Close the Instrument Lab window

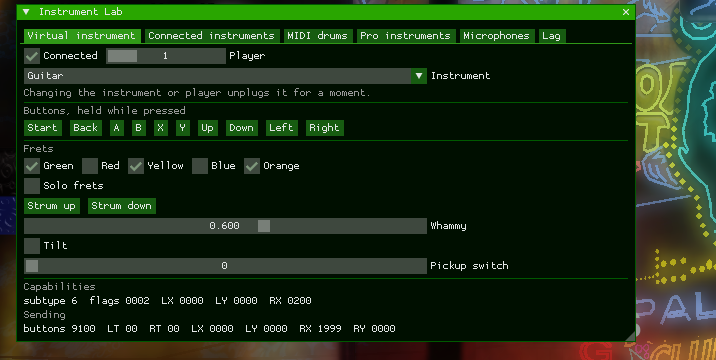click(626, 12)
